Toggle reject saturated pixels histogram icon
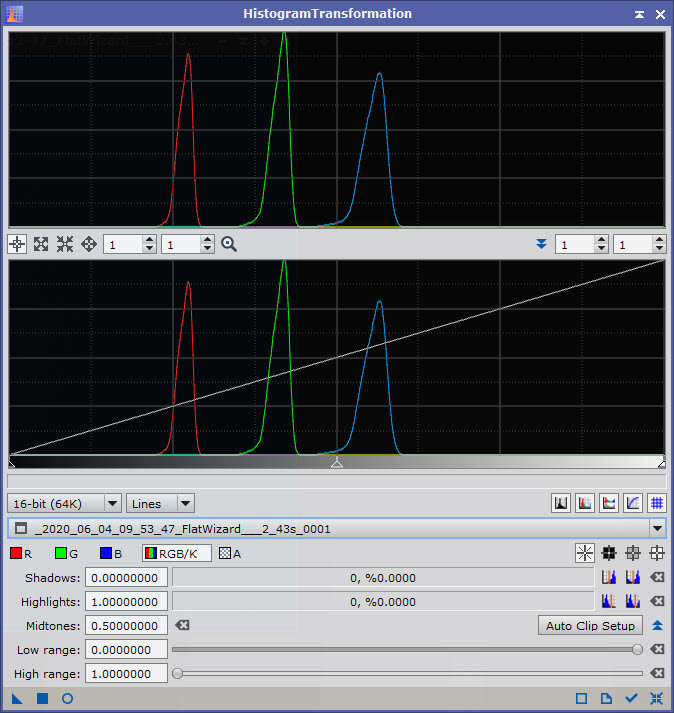 [561, 503]
